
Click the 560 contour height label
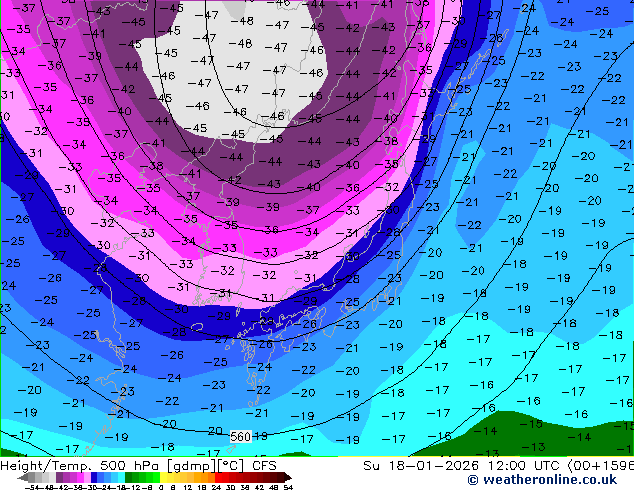pyautogui.click(x=241, y=437)
